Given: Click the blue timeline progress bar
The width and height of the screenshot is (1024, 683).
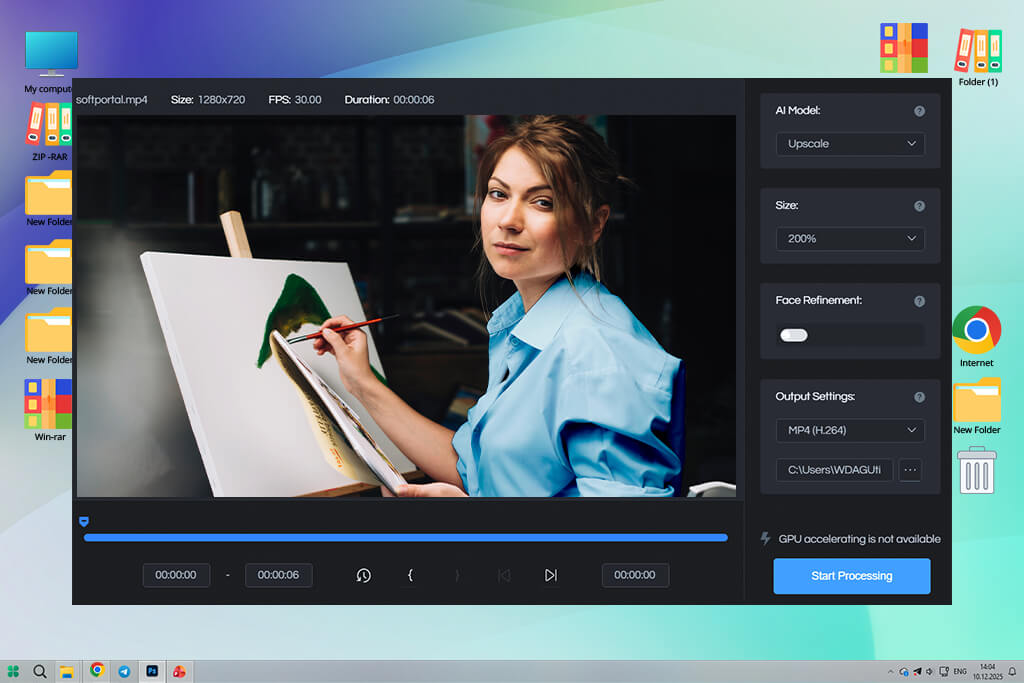Looking at the screenshot, I should (406, 537).
